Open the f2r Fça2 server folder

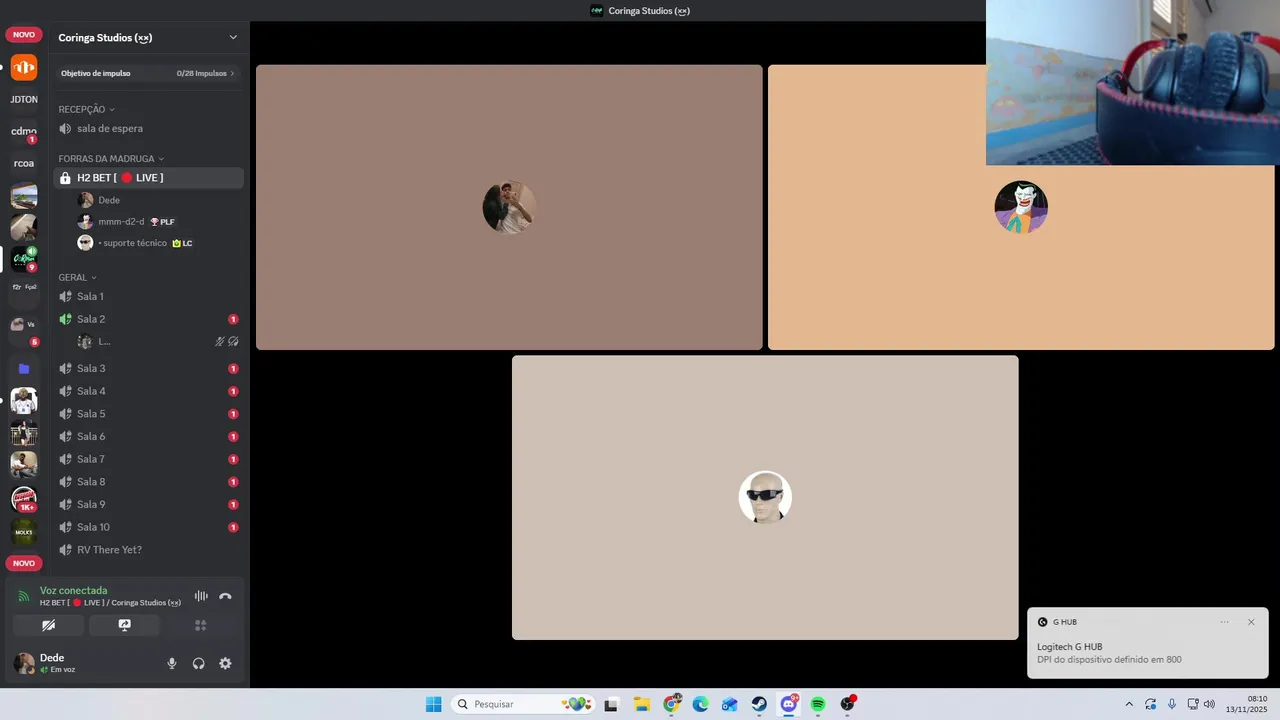(24, 287)
